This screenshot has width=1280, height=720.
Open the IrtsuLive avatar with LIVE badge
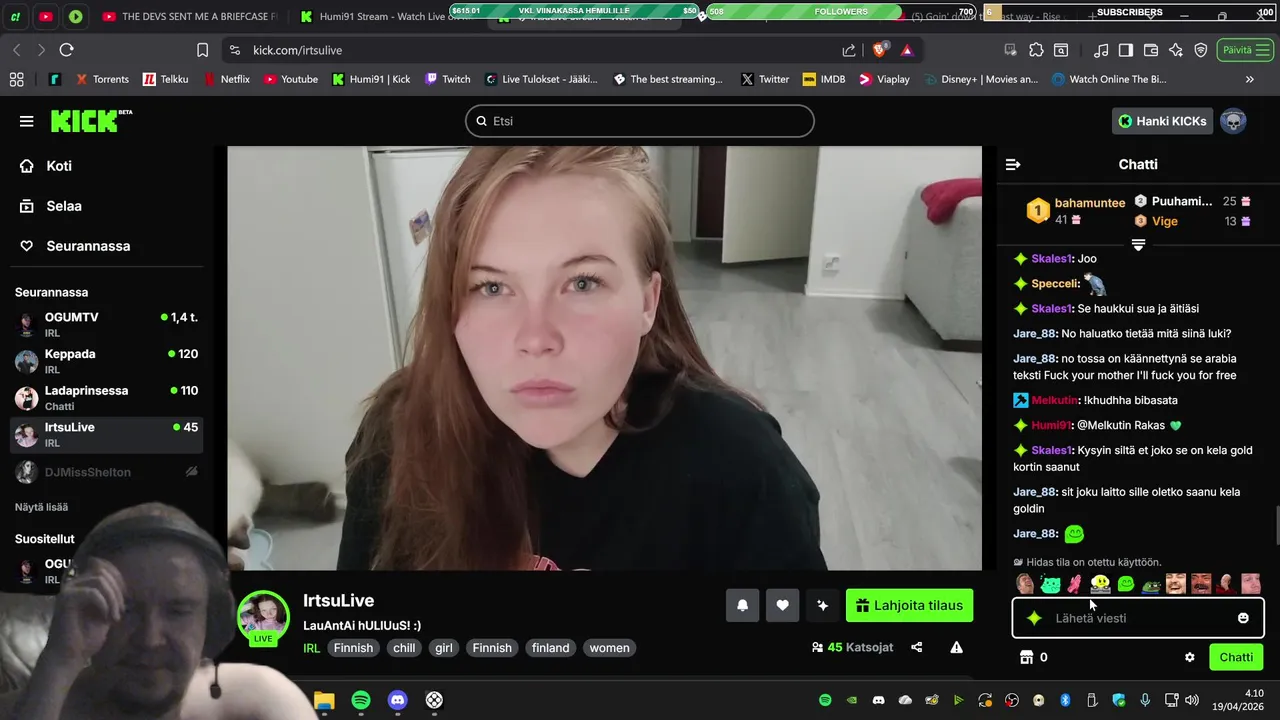pos(263,617)
